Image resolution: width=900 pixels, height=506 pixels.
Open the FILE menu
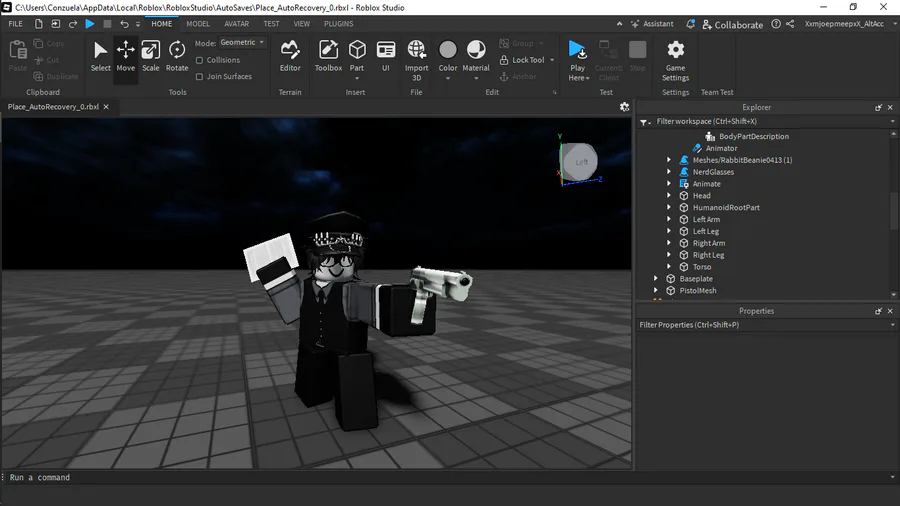coord(15,24)
